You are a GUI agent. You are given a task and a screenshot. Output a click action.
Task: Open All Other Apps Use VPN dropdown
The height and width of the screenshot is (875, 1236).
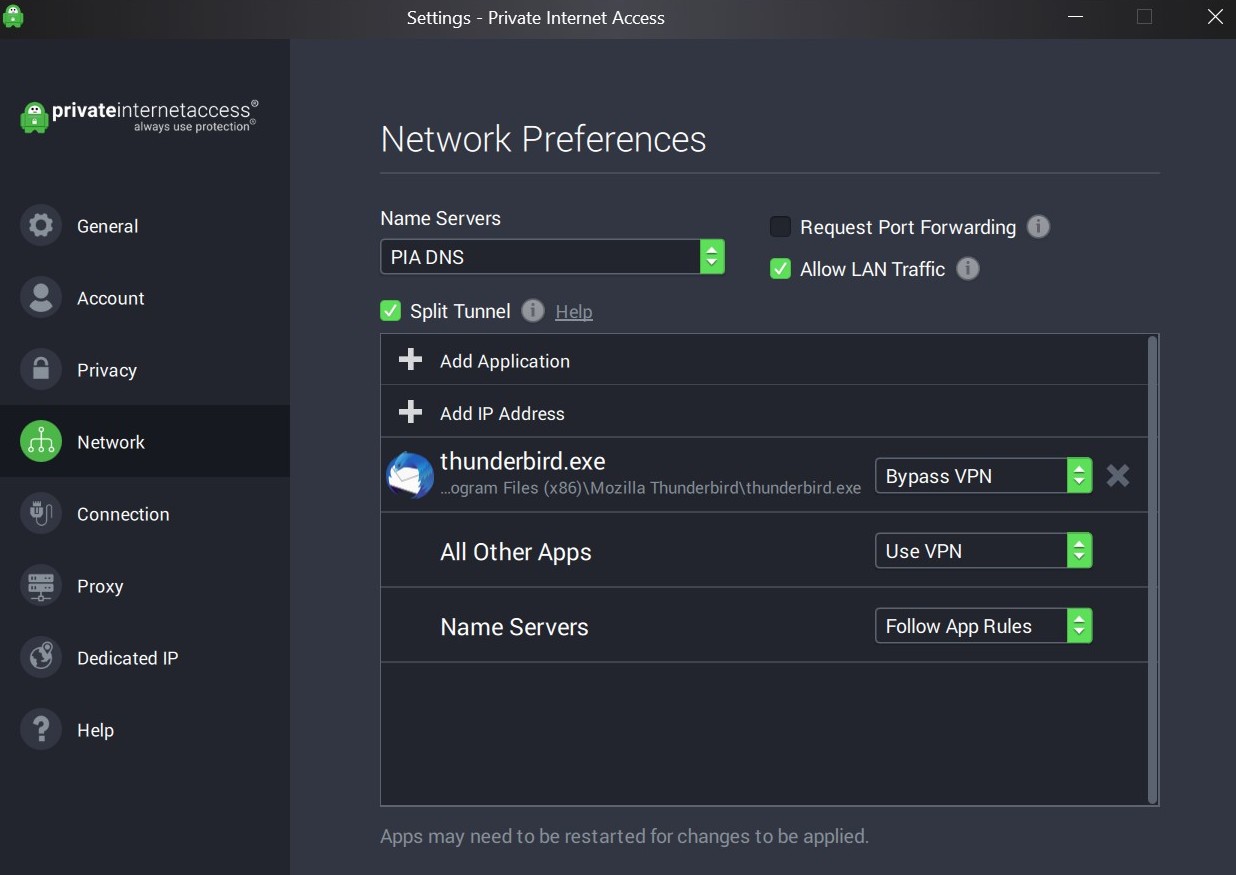(x=983, y=551)
